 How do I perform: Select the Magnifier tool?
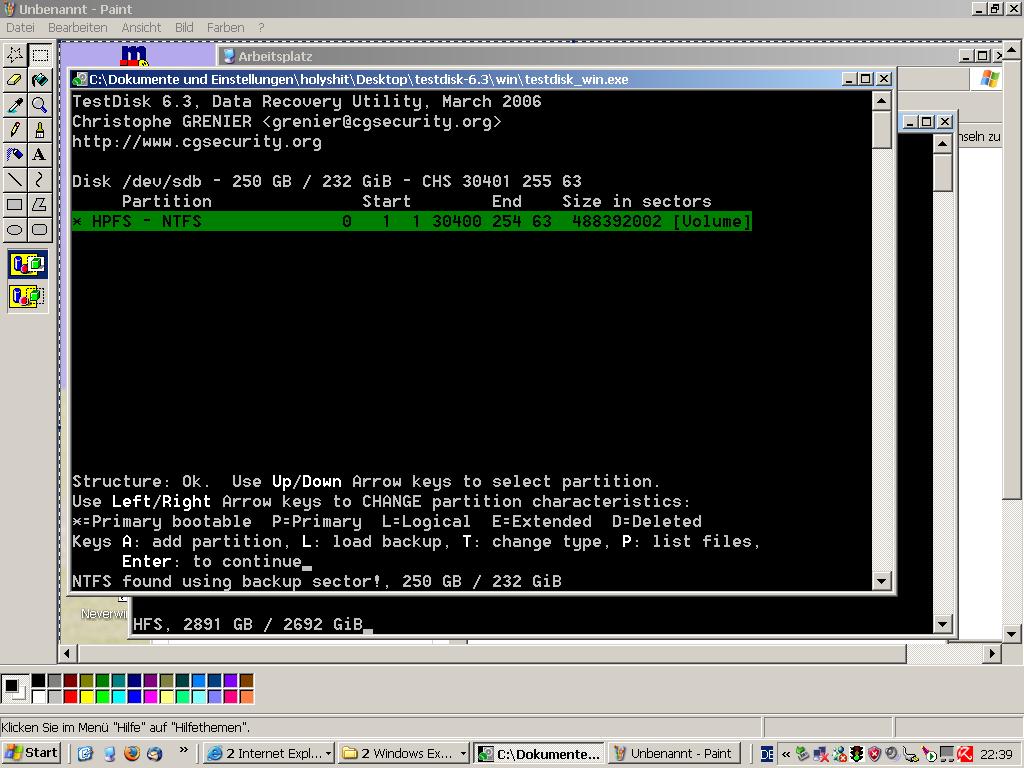pyautogui.click(x=40, y=104)
